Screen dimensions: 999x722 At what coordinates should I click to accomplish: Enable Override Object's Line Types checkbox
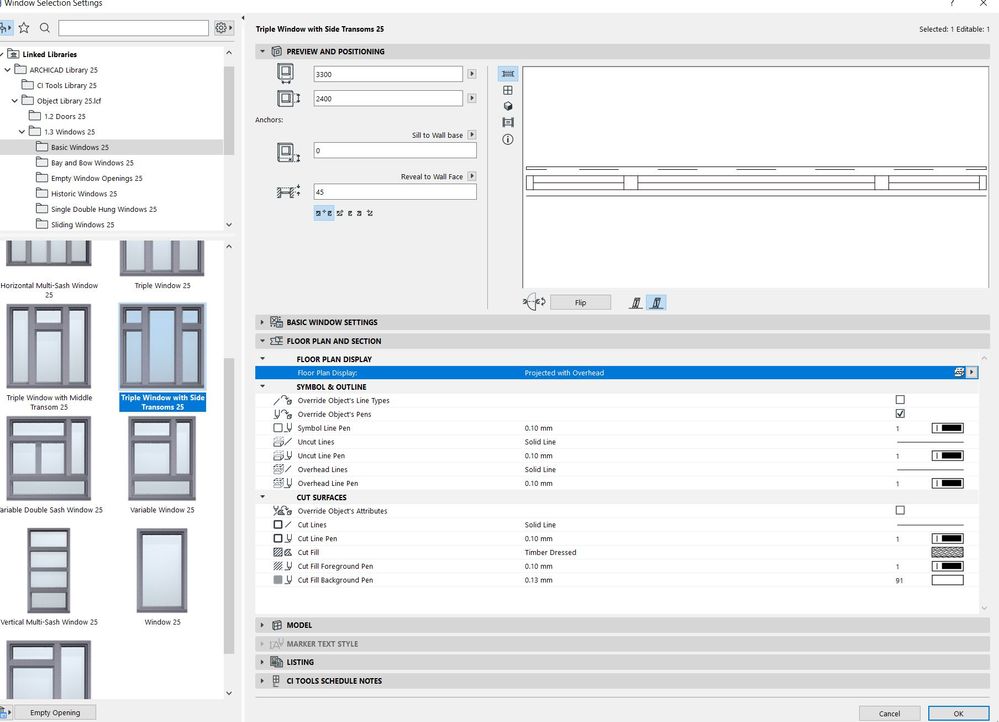(900, 400)
